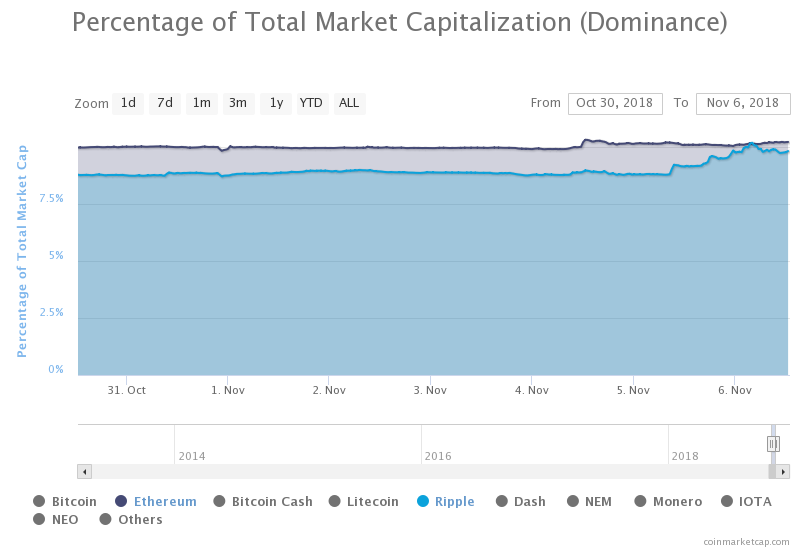The image size is (800, 550).
Task: Choose the YTD zoom option
Action: 312,103
